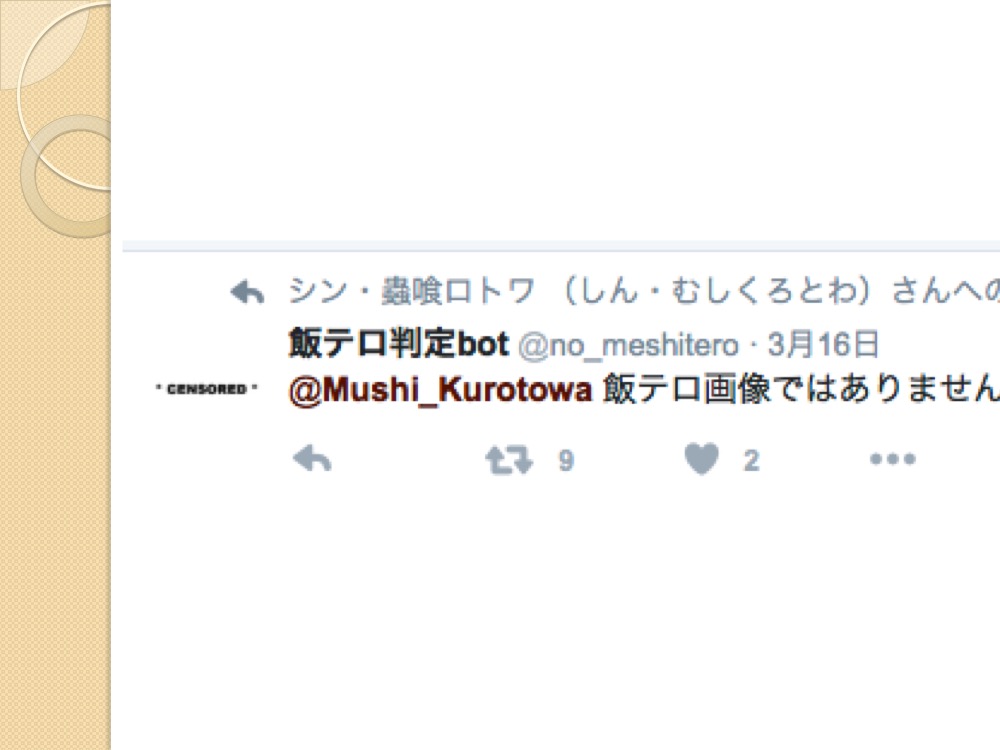Screen dimensions: 1000x750
Task: Click the large thin circle outline decoration
Action: tap(64, 96)
